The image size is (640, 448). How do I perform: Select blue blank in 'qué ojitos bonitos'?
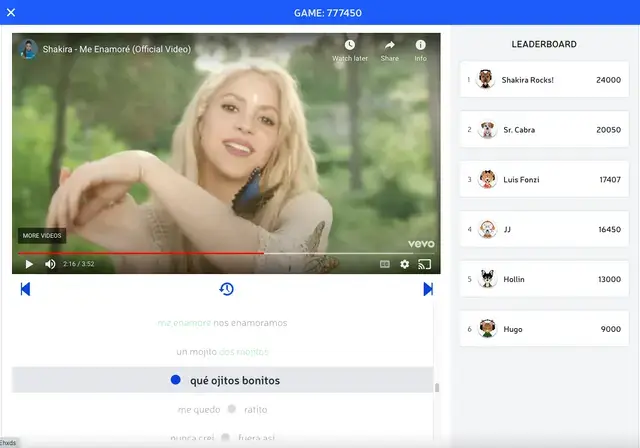pyautogui.click(x=176, y=380)
